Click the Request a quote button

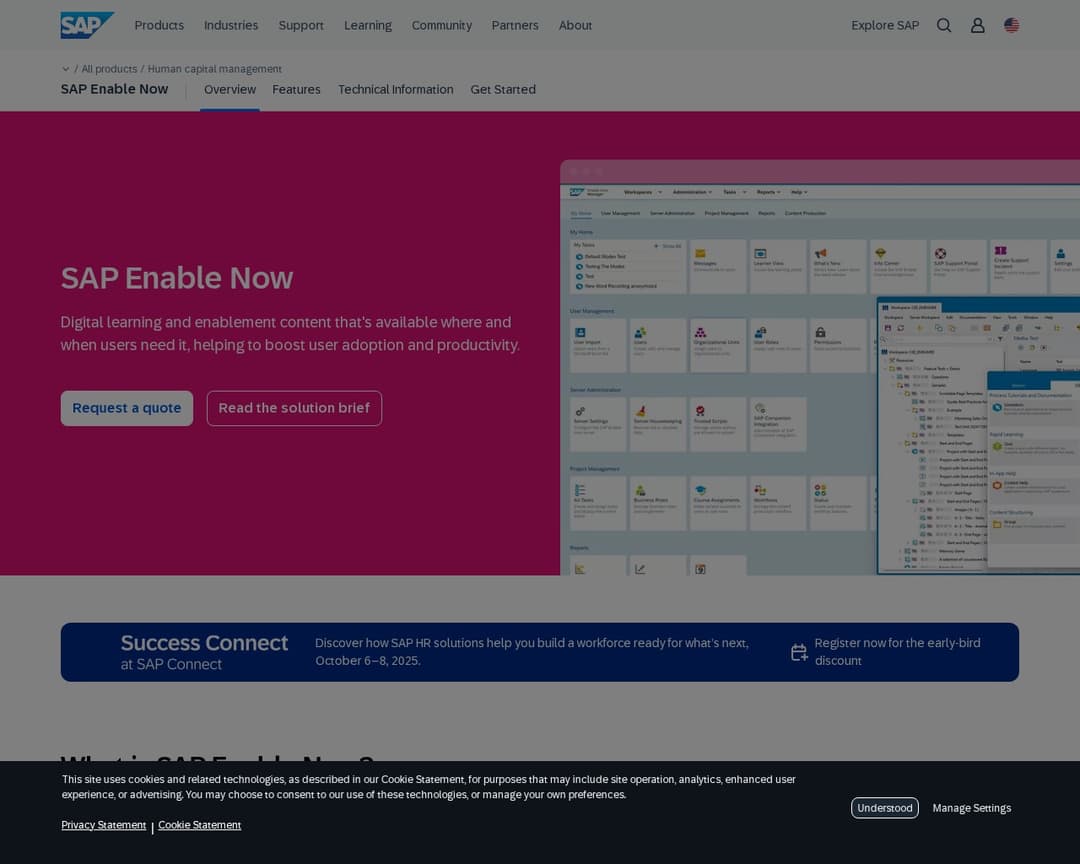[127, 408]
